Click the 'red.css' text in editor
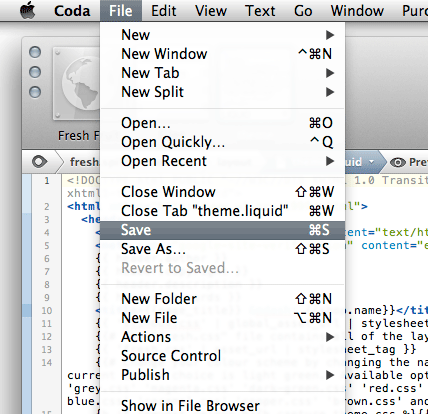The image size is (428, 414). (392, 388)
